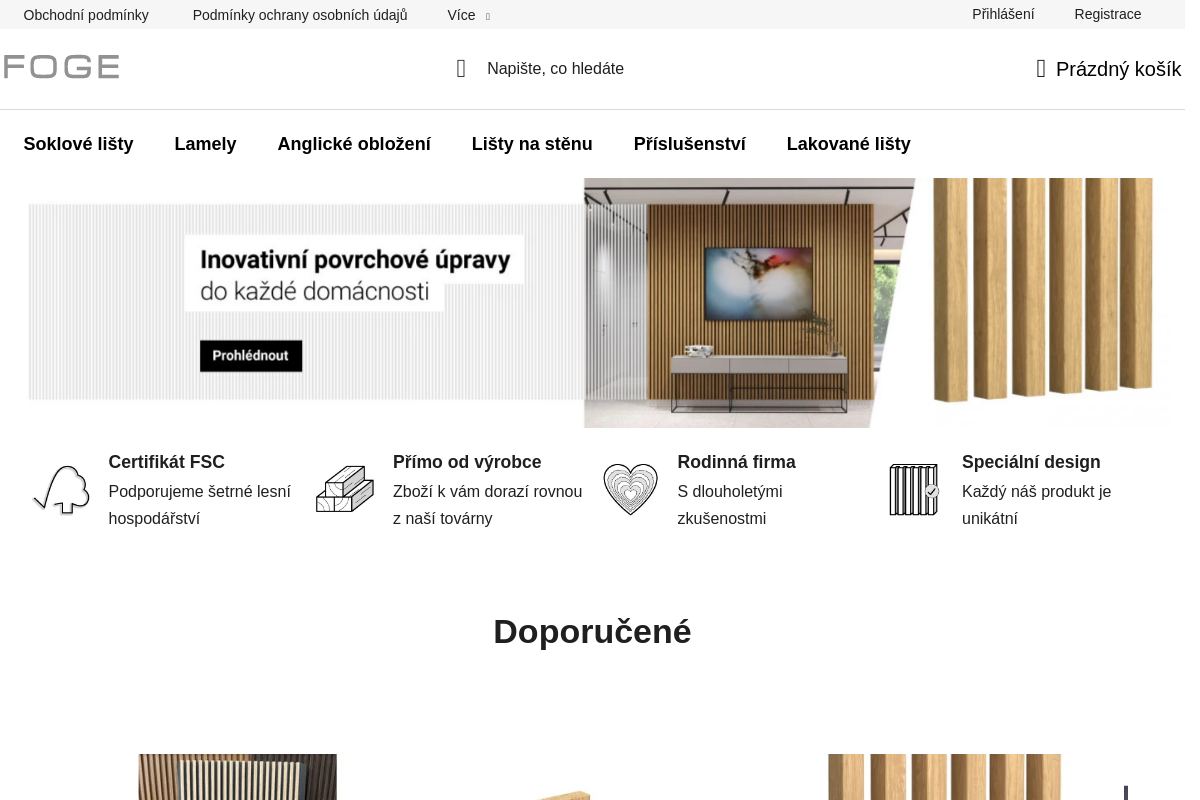Open the Příslušenství category
1200x800 pixels.
690,144
